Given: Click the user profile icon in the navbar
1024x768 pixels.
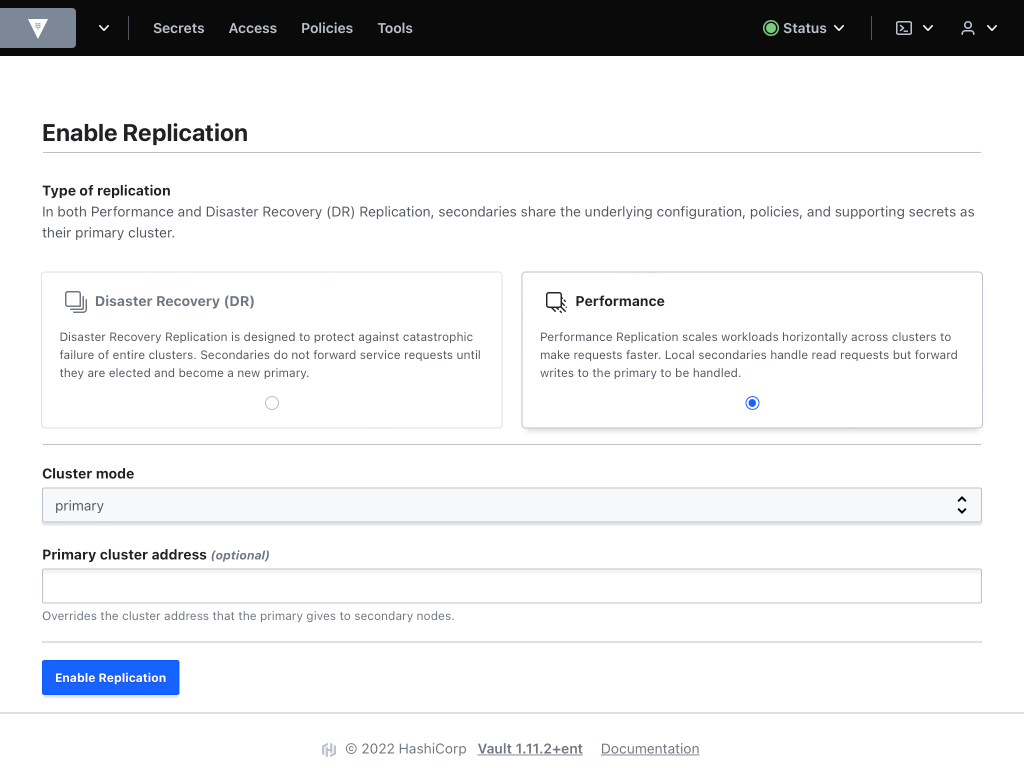Looking at the screenshot, I should click(x=969, y=28).
